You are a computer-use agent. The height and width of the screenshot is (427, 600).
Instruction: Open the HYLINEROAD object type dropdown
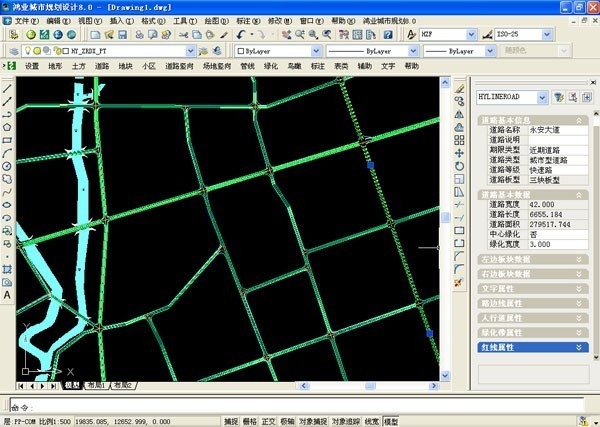click(x=543, y=97)
